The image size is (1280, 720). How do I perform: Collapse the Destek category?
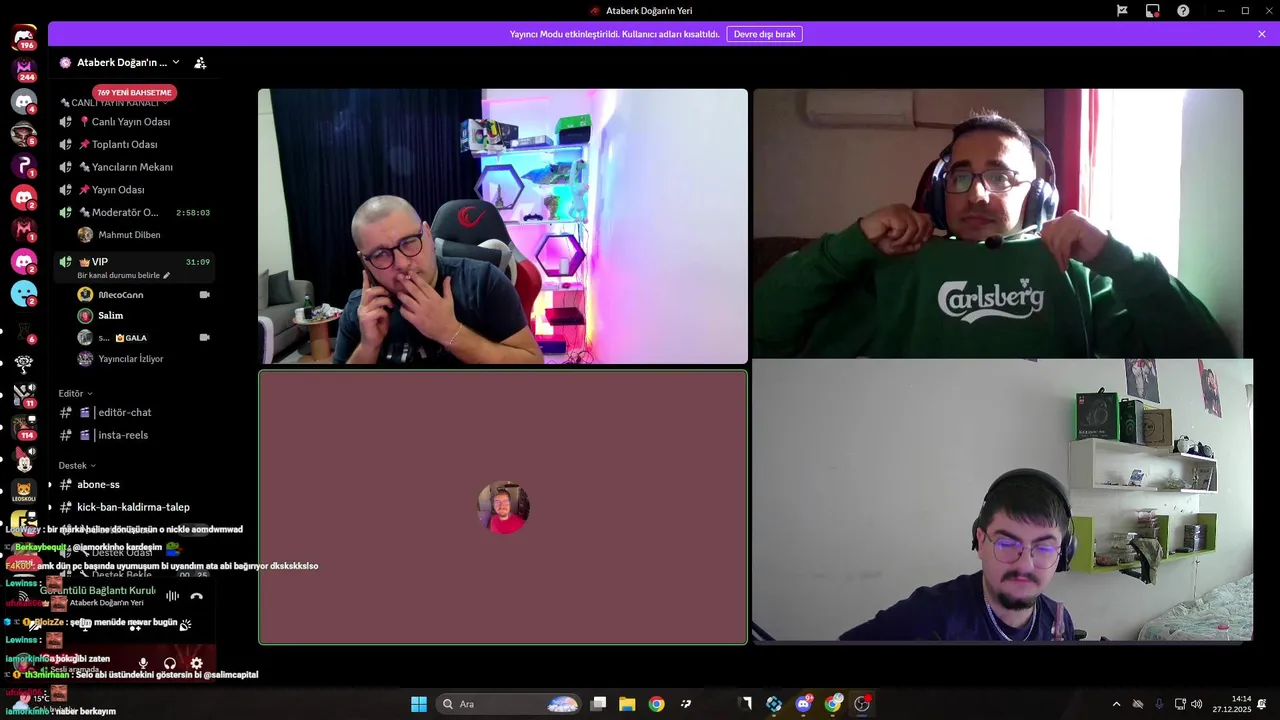pos(77,466)
